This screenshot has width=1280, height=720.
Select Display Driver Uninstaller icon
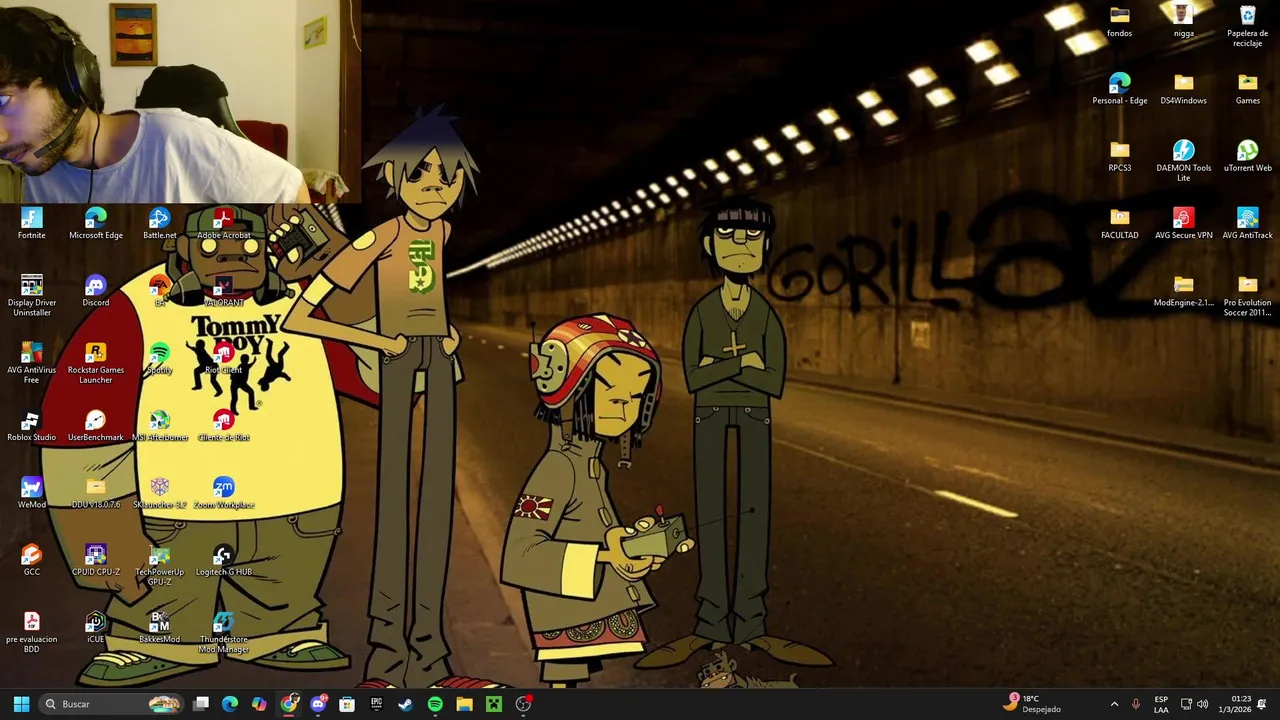pos(32,295)
